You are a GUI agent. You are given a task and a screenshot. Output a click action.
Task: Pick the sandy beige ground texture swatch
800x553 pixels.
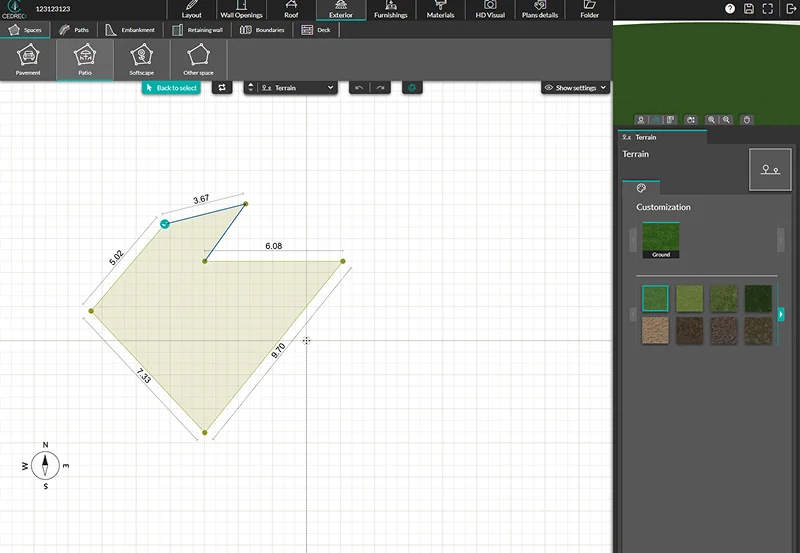tap(655, 329)
